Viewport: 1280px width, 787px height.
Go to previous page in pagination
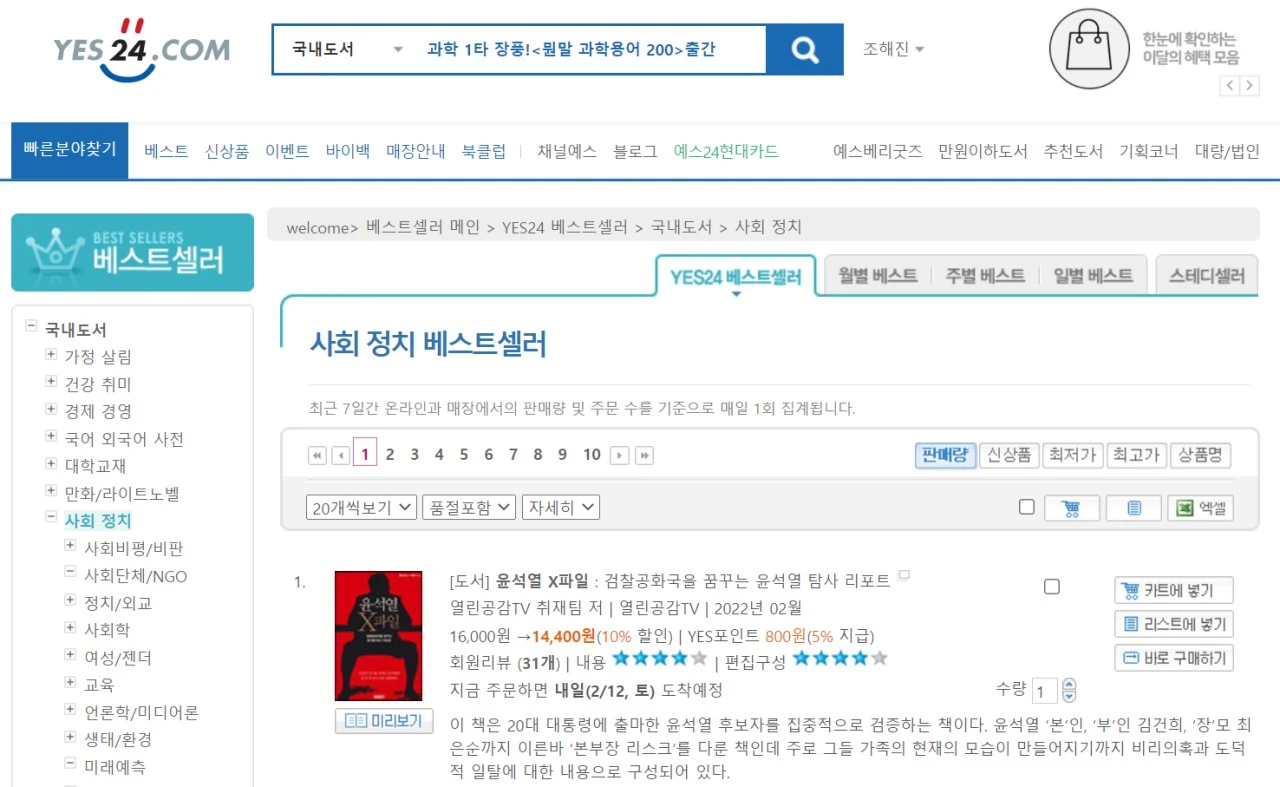pos(340,455)
